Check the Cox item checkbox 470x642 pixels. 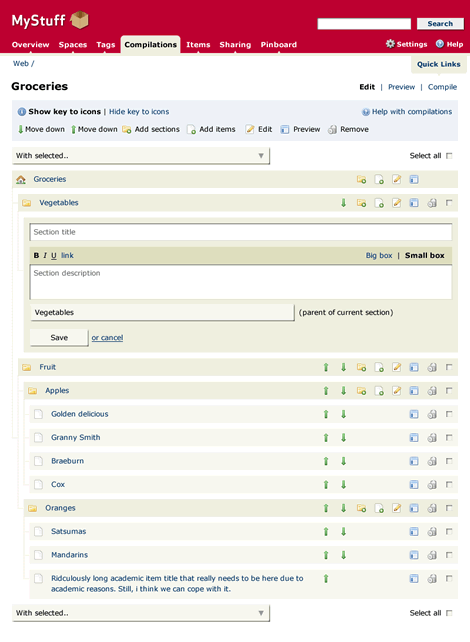coord(449,484)
